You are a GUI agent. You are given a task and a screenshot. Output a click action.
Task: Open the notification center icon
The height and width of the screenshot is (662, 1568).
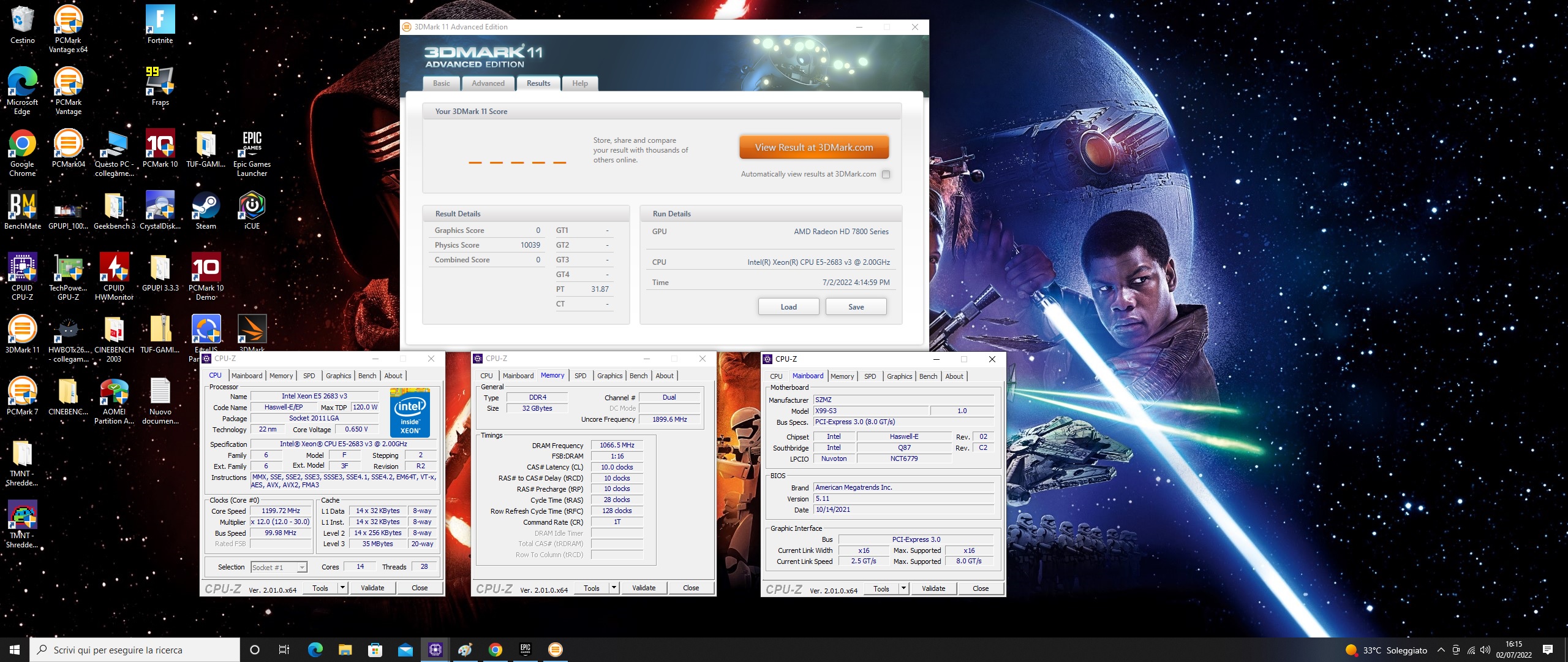tap(1548, 650)
